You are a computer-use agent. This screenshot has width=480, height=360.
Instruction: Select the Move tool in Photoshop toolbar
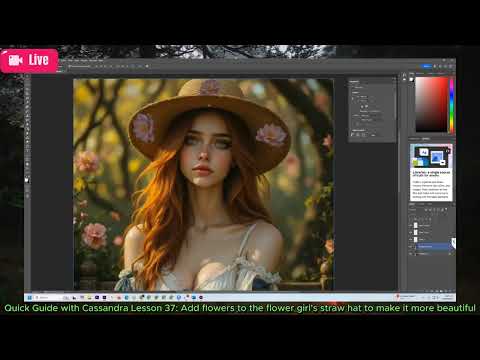click(27, 76)
